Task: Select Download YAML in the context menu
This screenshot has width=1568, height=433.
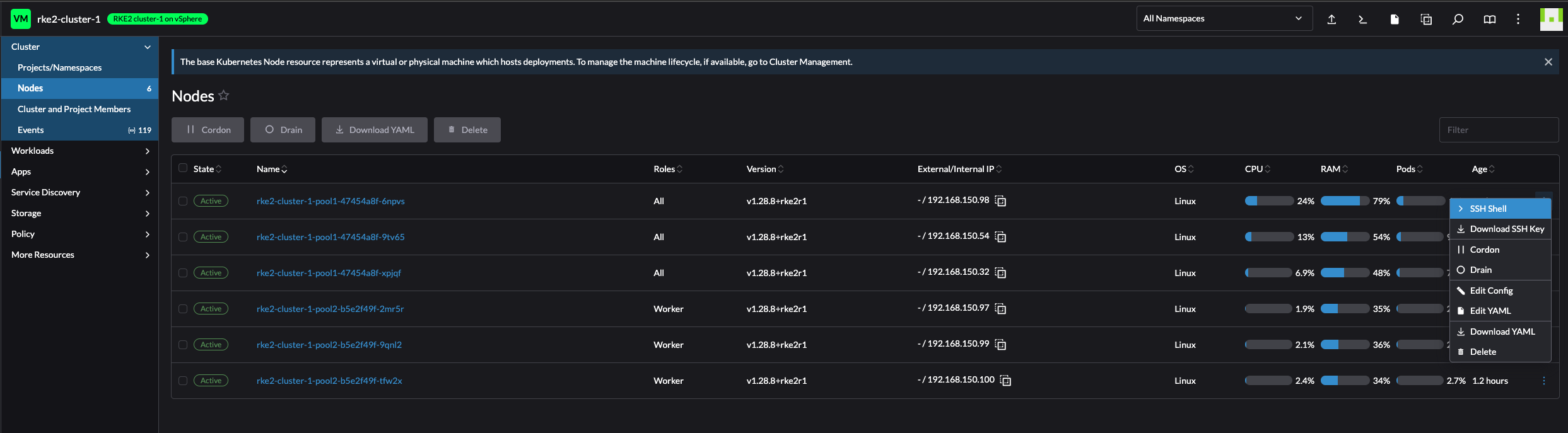Action: click(x=1501, y=332)
